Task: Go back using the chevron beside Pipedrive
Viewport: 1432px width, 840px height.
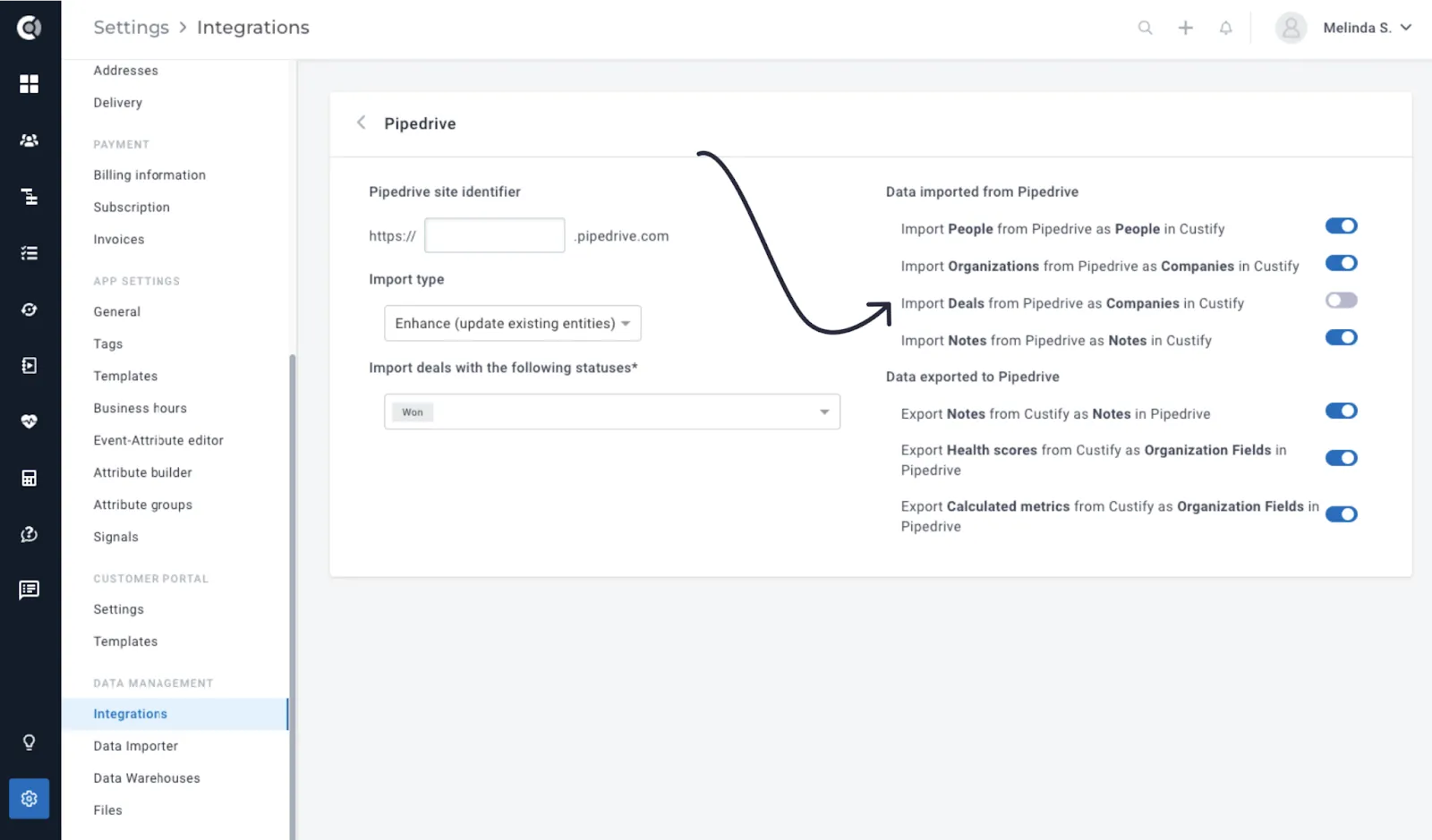Action: coord(362,123)
